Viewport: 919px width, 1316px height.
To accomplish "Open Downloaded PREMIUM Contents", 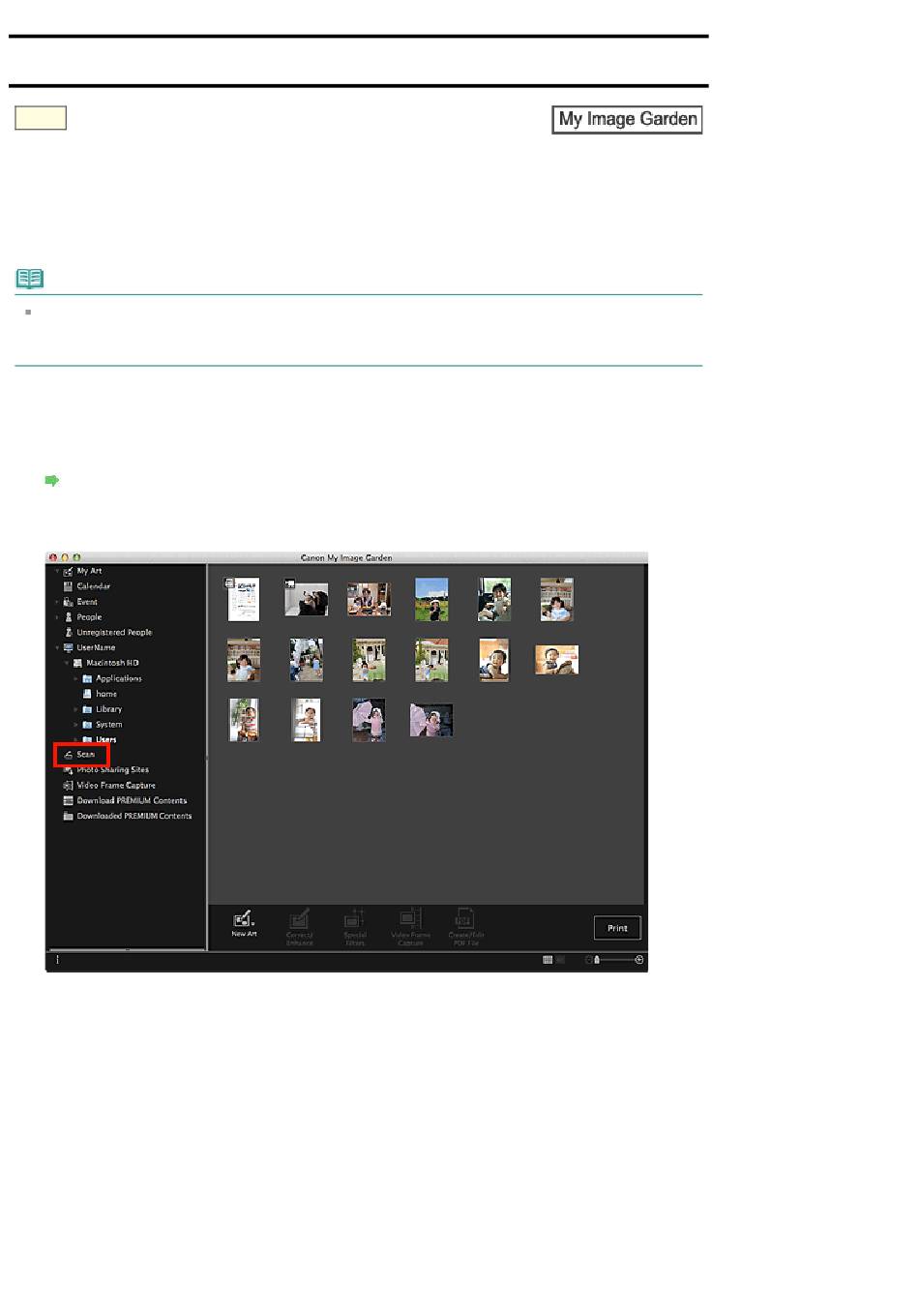I will click(x=127, y=817).
